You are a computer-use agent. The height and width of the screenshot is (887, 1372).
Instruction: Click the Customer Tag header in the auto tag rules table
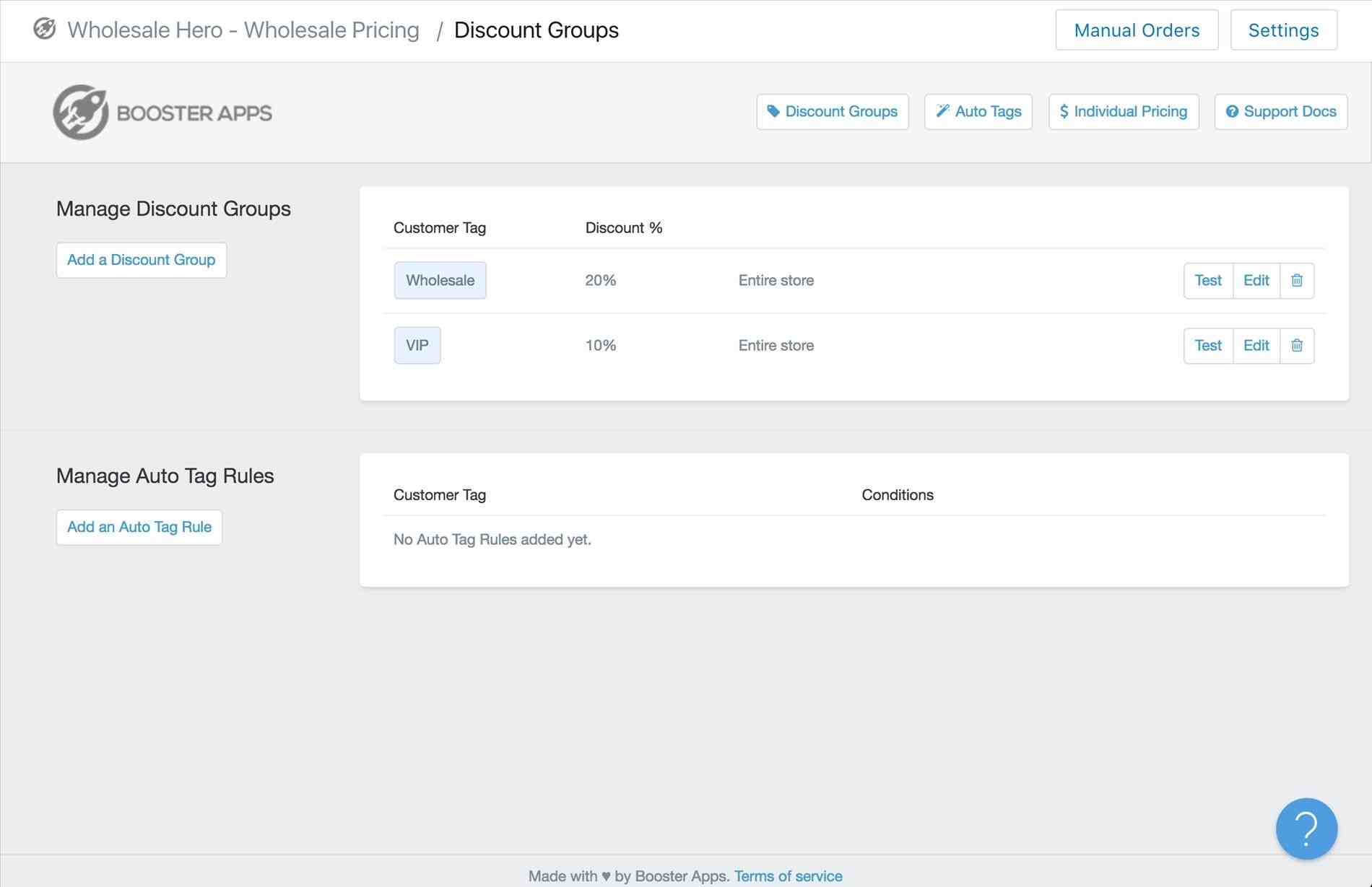(440, 494)
